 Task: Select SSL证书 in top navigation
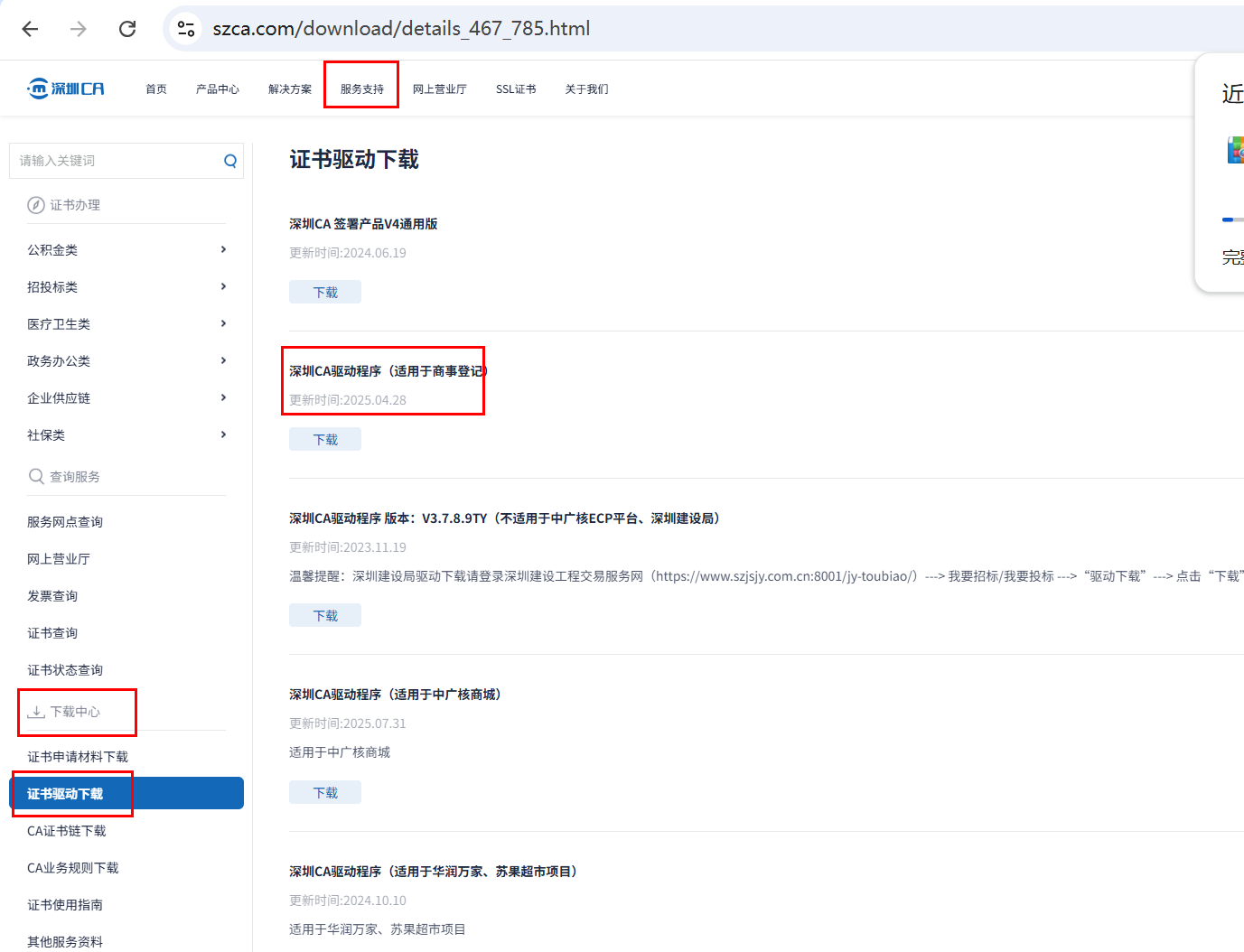click(x=515, y=89)
